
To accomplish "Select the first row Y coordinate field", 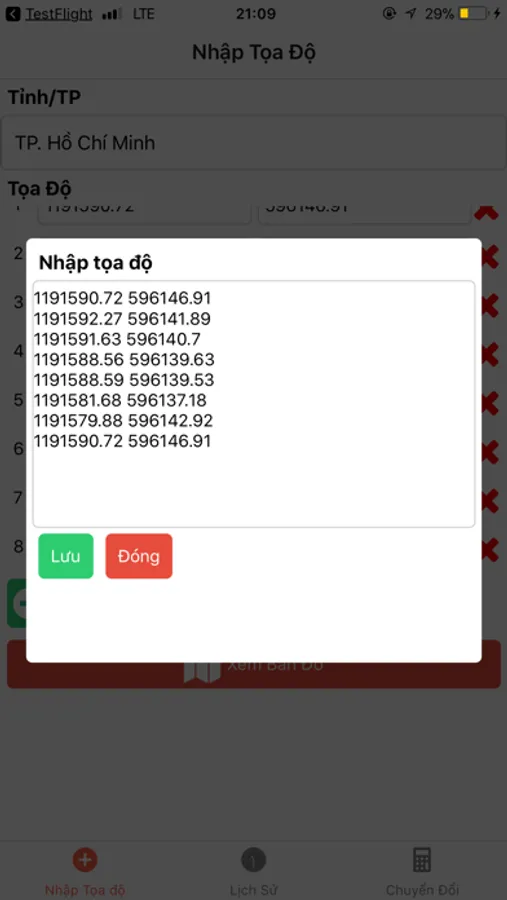I will (365, 212).
